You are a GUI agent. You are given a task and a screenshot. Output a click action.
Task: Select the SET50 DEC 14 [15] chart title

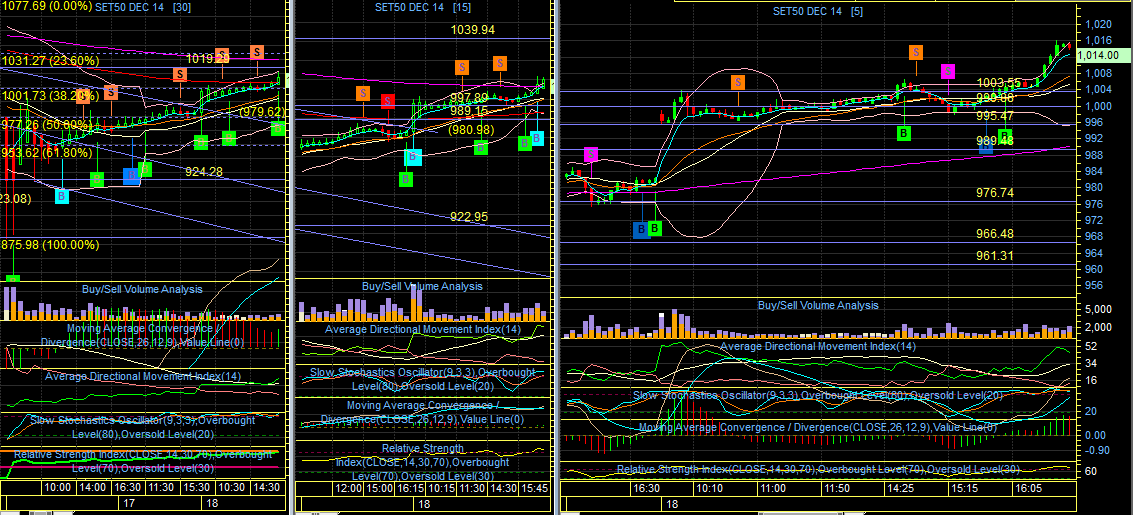pos(423,8)
